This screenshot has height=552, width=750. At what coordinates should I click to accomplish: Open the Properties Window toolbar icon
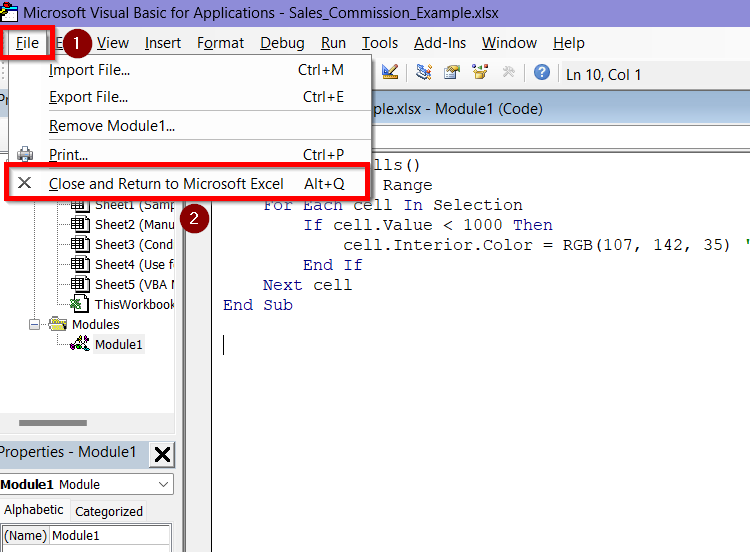[452, 72]
